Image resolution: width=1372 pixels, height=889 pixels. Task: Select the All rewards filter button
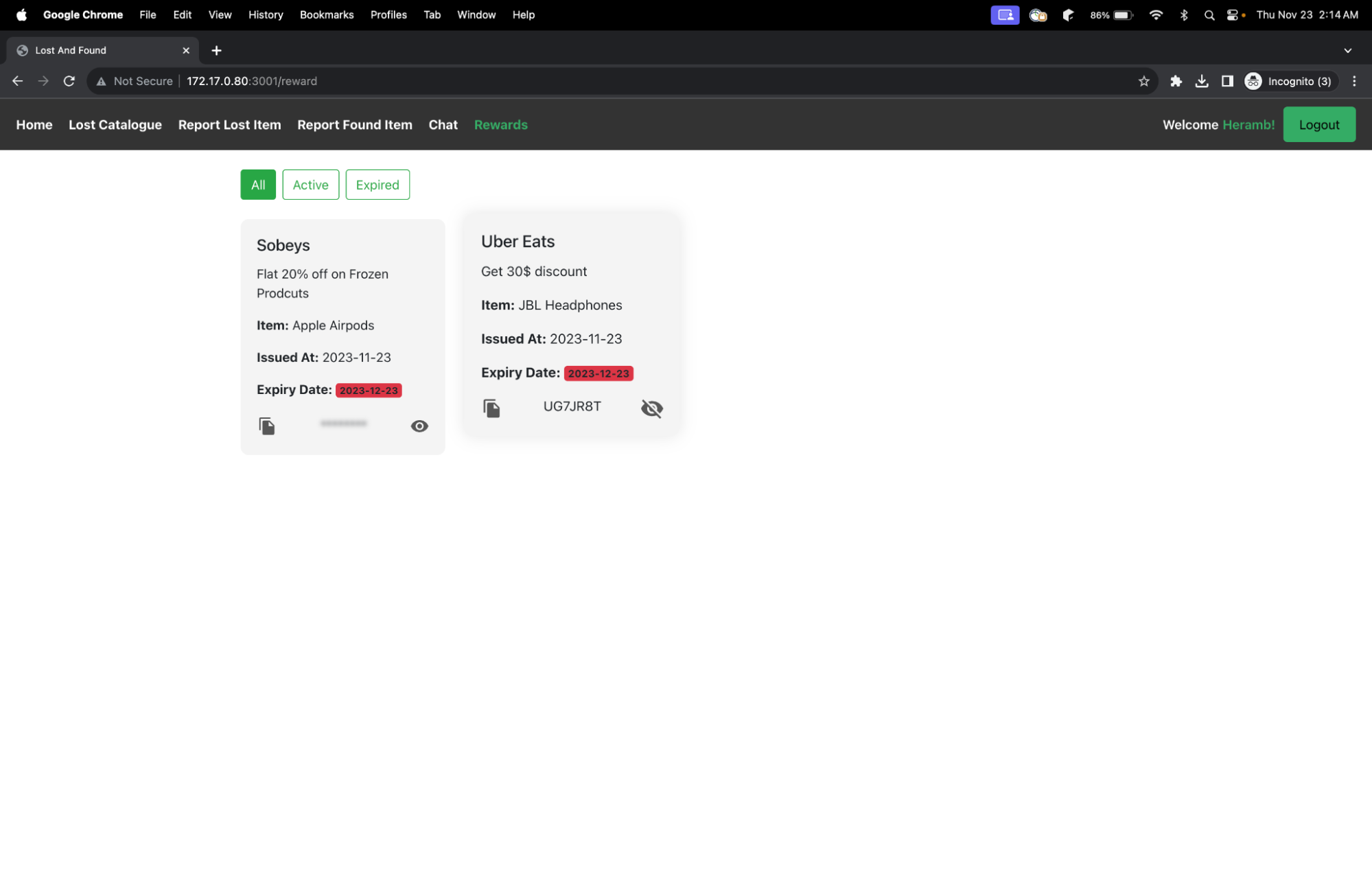click(x=257, y=184)
